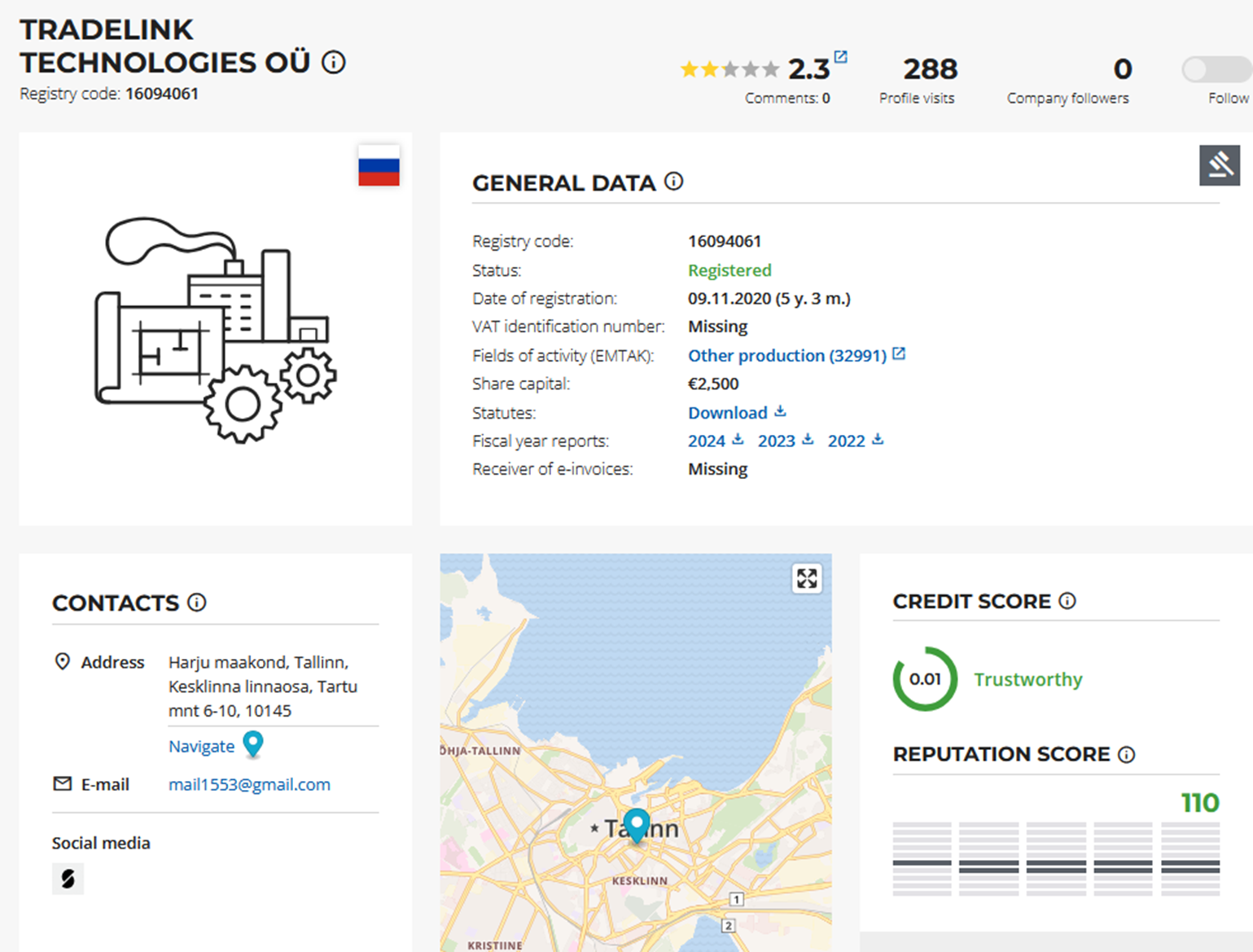Viewport: 1253px width, 952px height.
Task: Open the social media profile icon
Action: (x=68, y=879)
